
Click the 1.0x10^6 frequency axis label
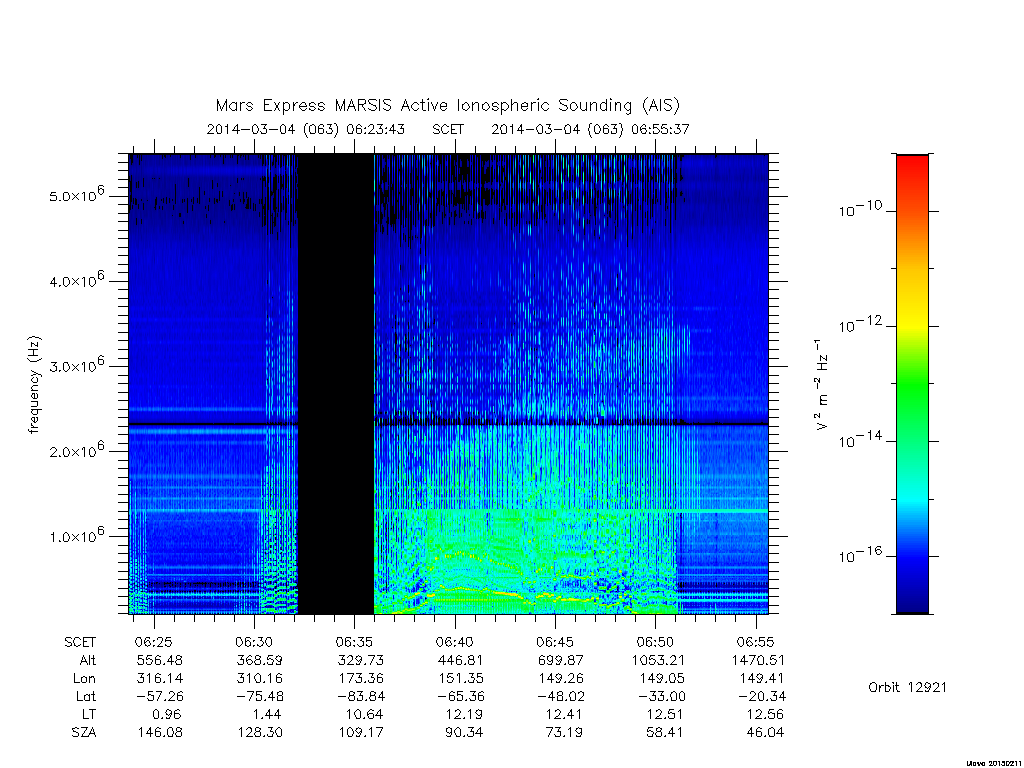76,535
